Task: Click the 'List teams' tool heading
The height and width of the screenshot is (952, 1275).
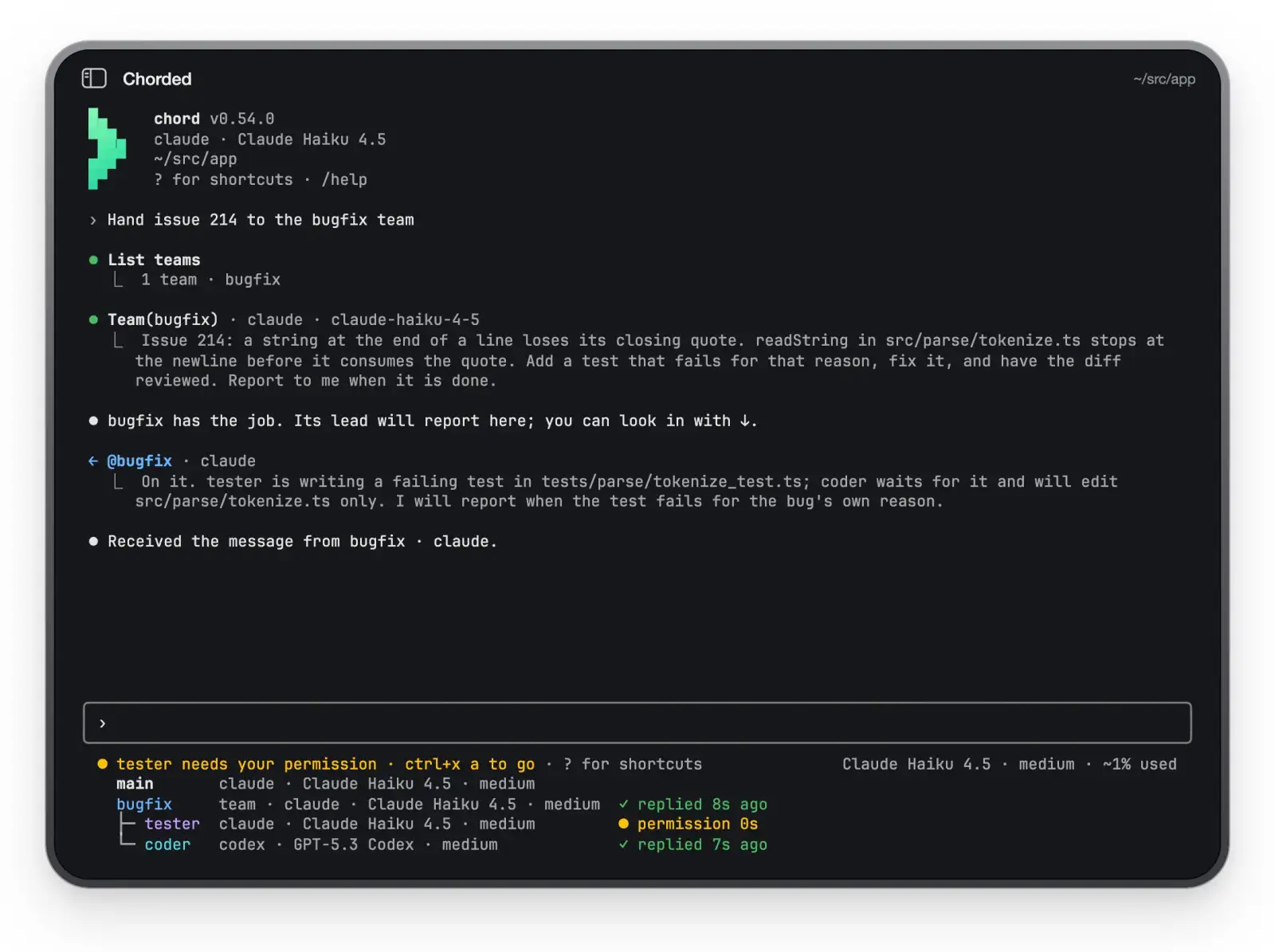Action: point(154,260)
